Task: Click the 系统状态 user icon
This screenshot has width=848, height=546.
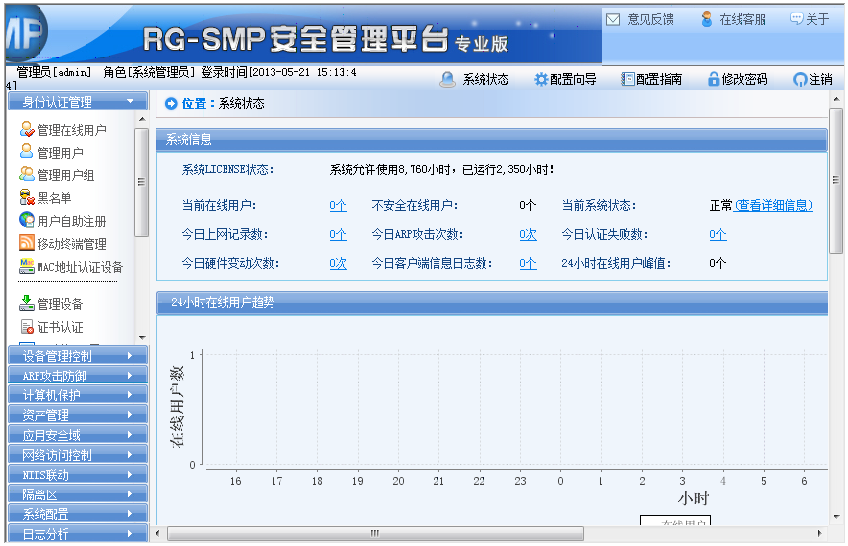Action: pyautogui.click(x=447, y=79)
